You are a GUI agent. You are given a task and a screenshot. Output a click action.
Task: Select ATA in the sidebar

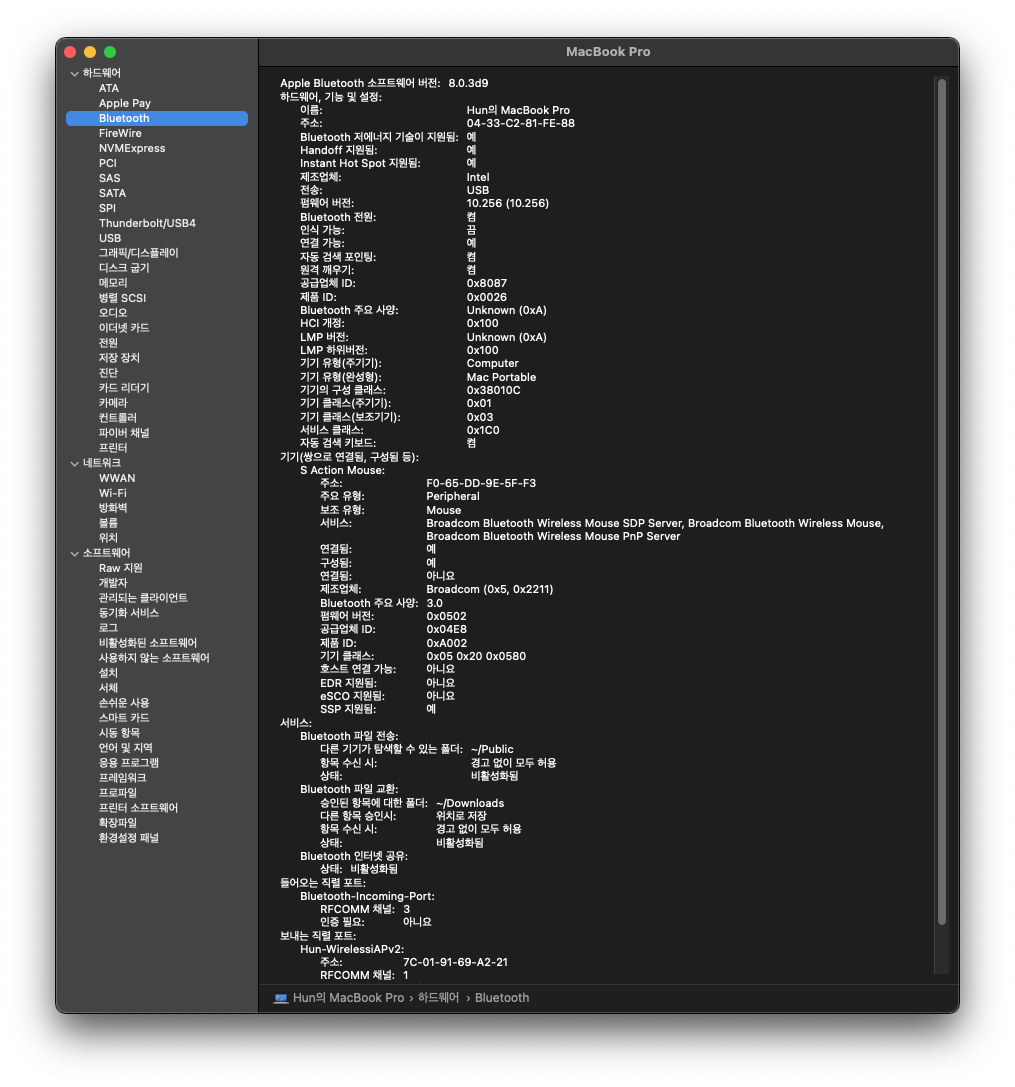[x=108, y=88]
